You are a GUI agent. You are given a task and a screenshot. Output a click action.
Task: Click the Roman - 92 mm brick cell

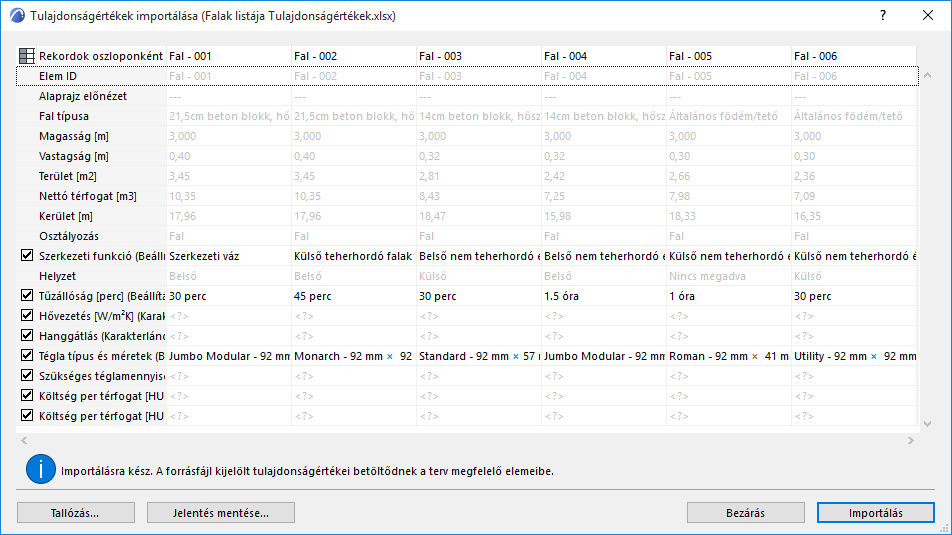[729, 356]
